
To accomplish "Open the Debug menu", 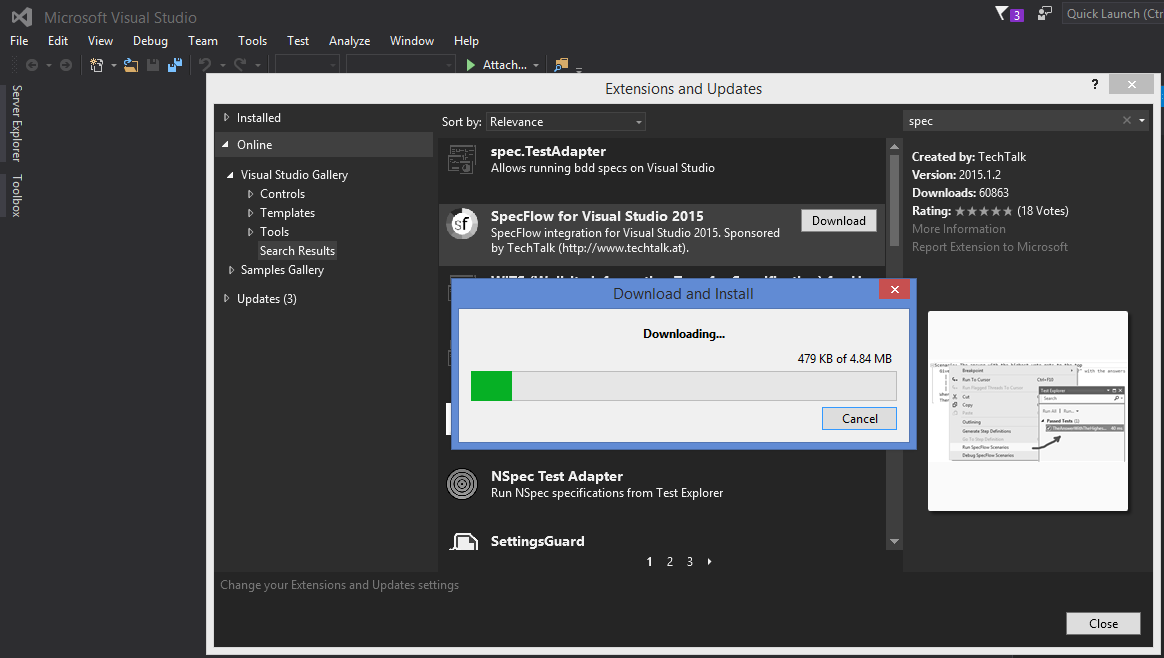I will [150, 41].
